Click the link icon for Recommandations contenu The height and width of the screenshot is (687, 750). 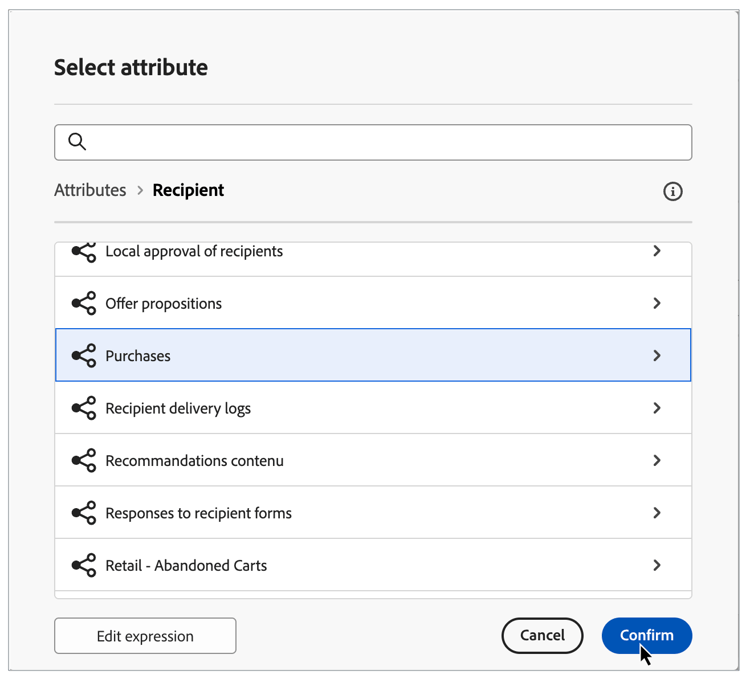(x=84, y=461)
